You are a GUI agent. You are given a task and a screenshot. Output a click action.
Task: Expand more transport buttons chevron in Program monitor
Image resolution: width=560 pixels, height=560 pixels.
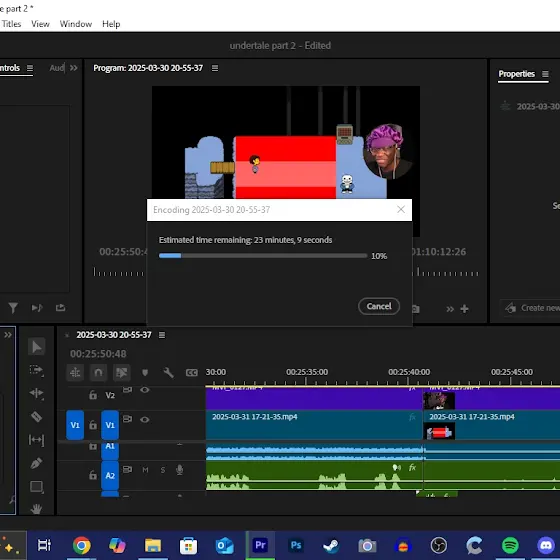(450, 309)
